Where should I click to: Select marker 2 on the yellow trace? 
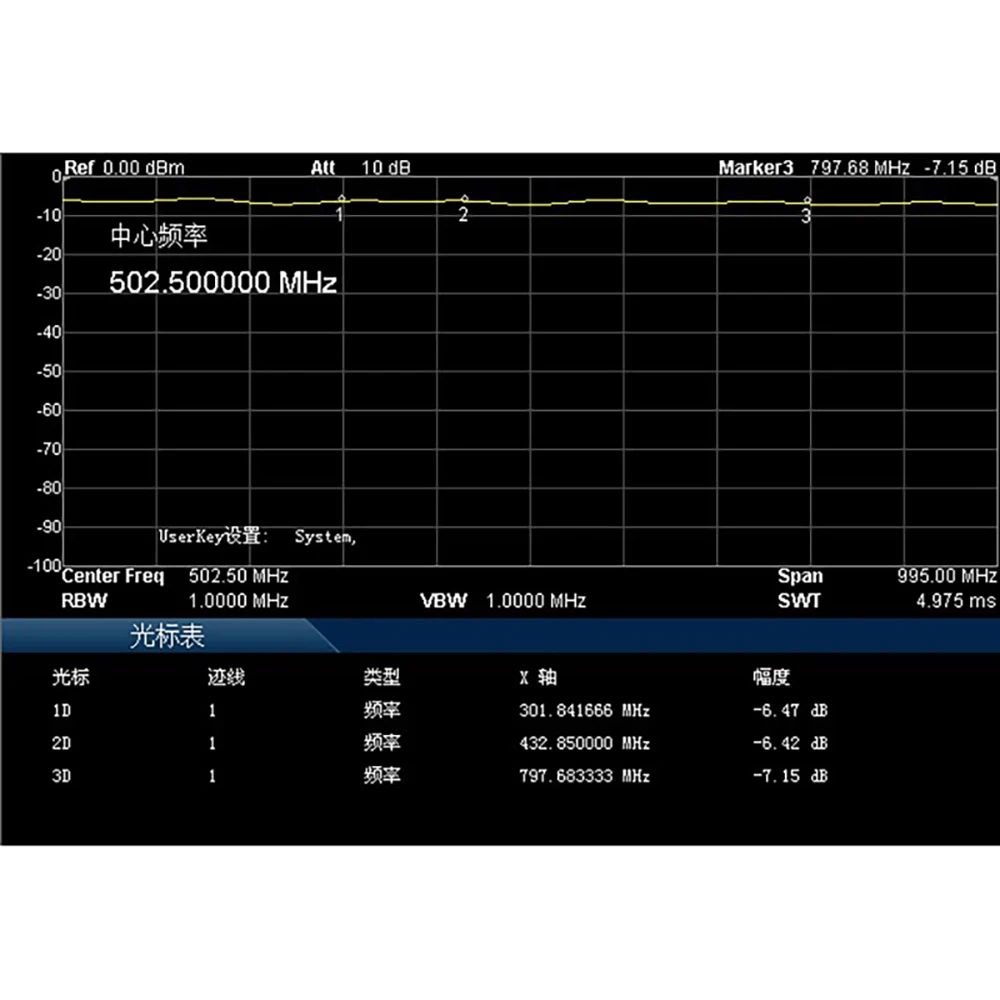click(x=464, y=199)
